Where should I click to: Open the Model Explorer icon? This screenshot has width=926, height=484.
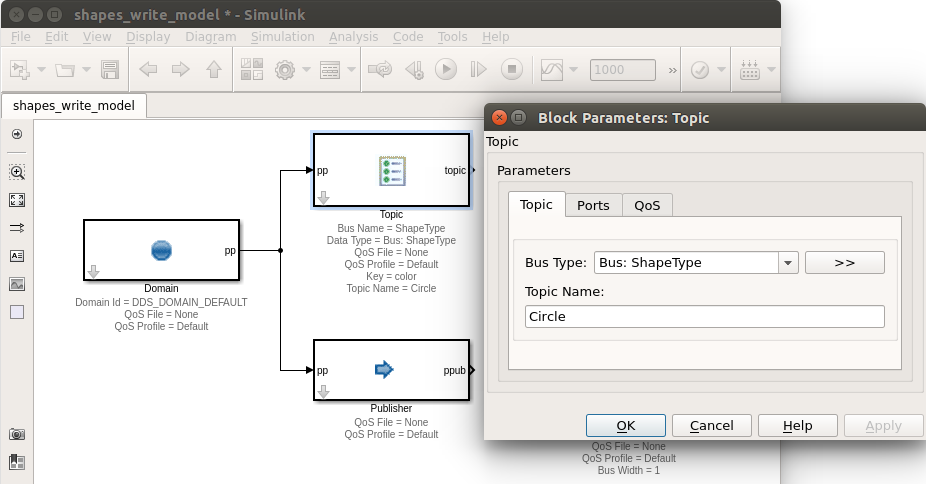(330, 70)
